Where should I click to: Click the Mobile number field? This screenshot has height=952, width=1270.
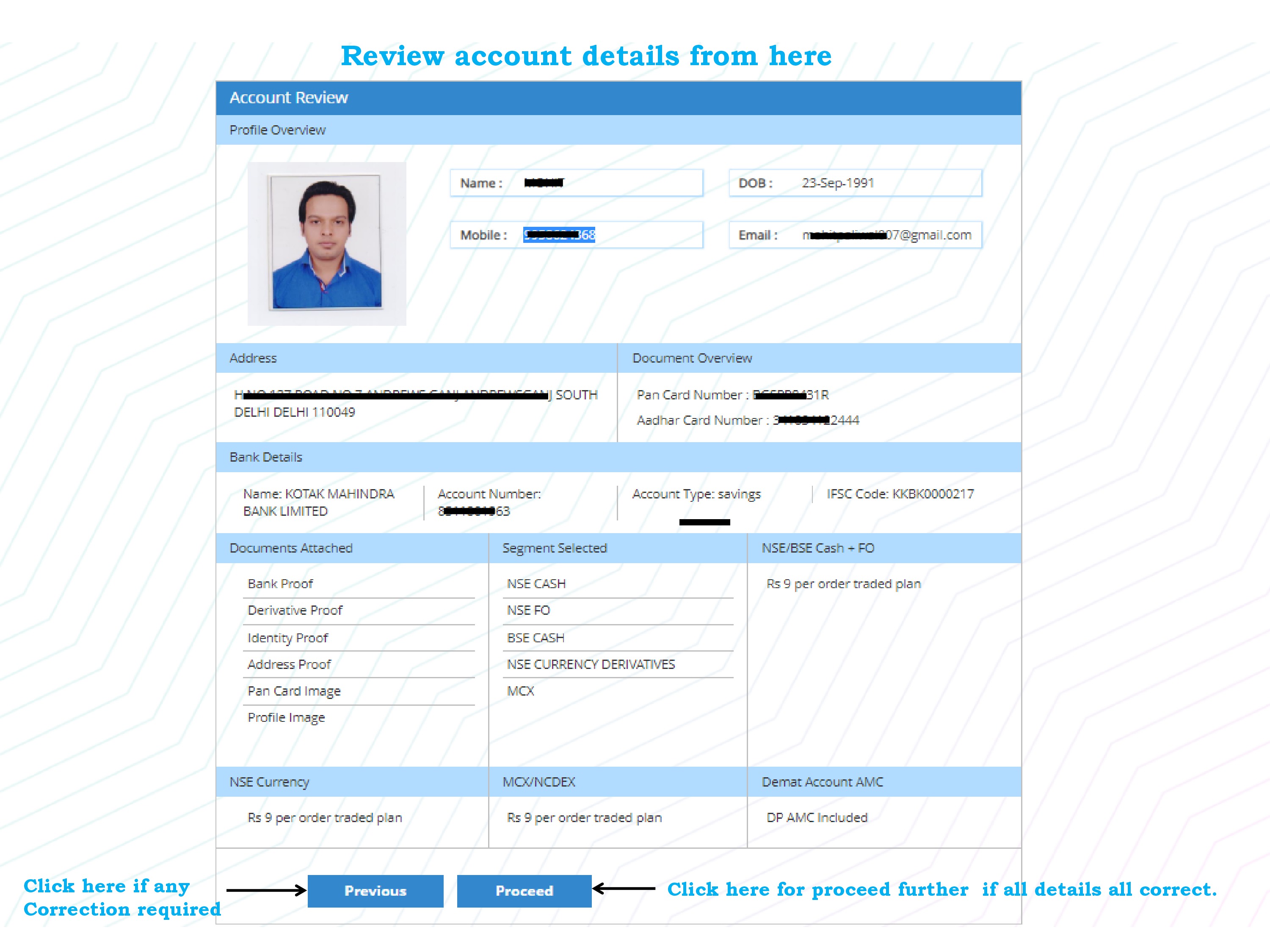point(576,235)
